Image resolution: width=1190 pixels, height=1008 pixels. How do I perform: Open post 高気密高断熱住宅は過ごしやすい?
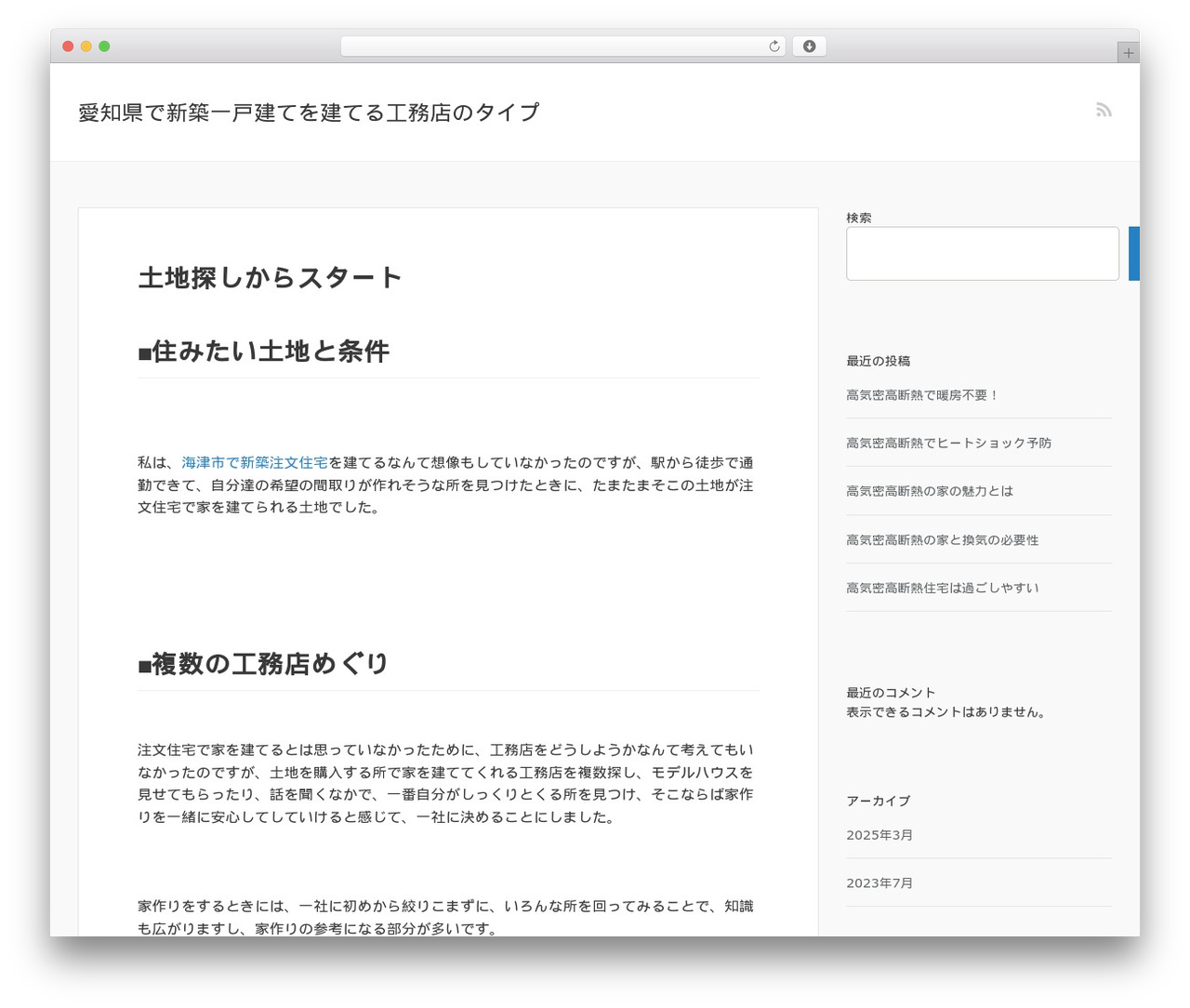(x=943, y=588)
